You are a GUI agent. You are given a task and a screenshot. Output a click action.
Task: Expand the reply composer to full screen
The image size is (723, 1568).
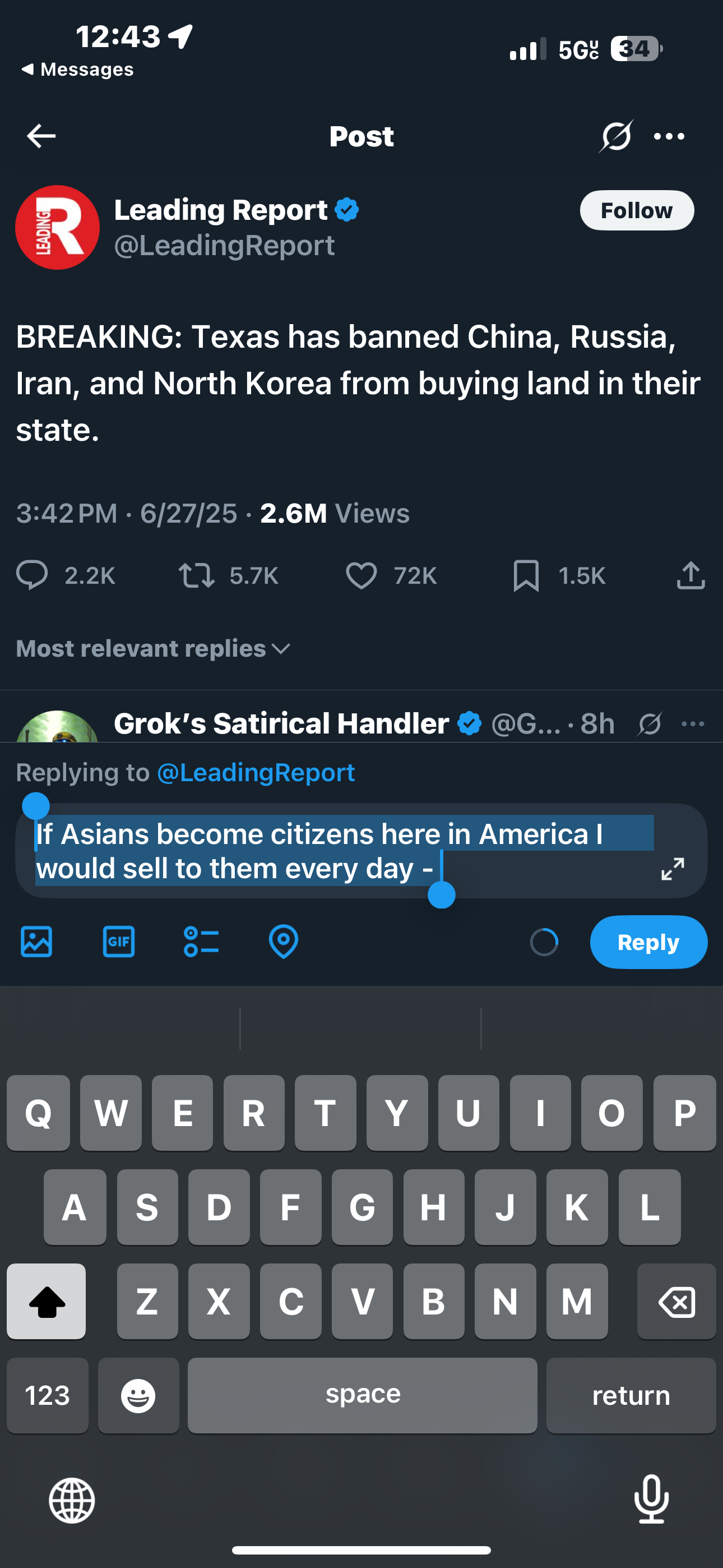[673, 869]
